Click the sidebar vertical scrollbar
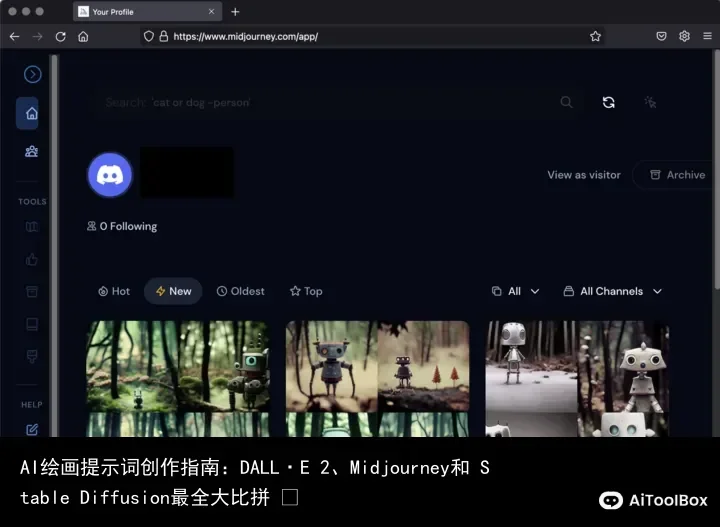720x527 pixels. (55, 246)
